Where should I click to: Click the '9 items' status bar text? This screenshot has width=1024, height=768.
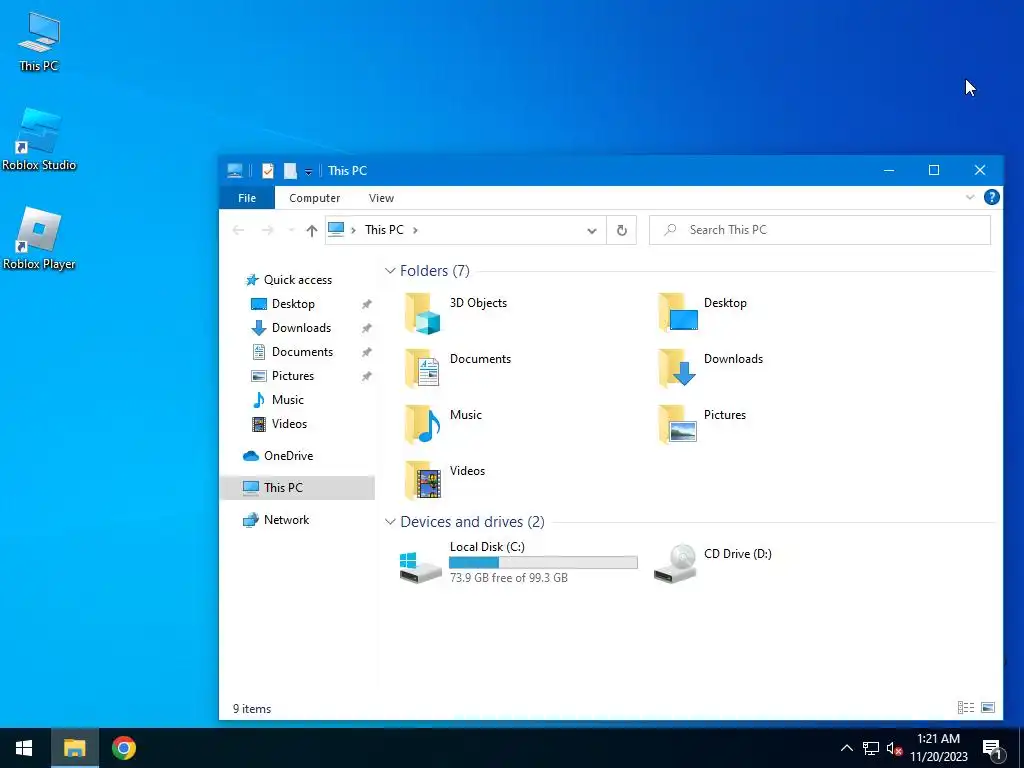coord(252,709)
